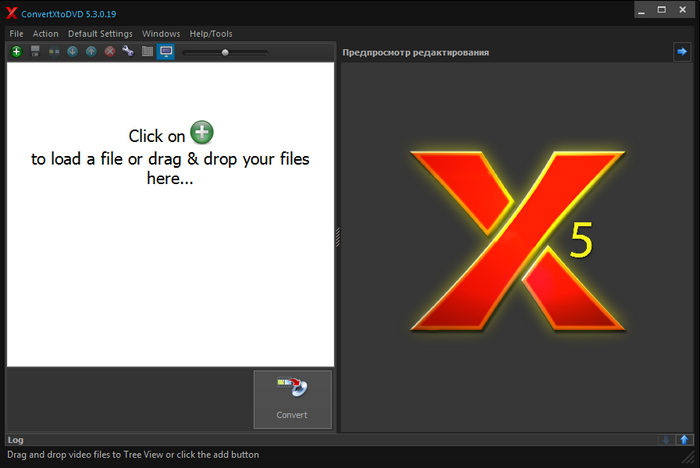Viewport: 700px width, 468px height.
Task: Click the toolbar size slider handle
Action: pyautogui.click(x=225, y=53)
